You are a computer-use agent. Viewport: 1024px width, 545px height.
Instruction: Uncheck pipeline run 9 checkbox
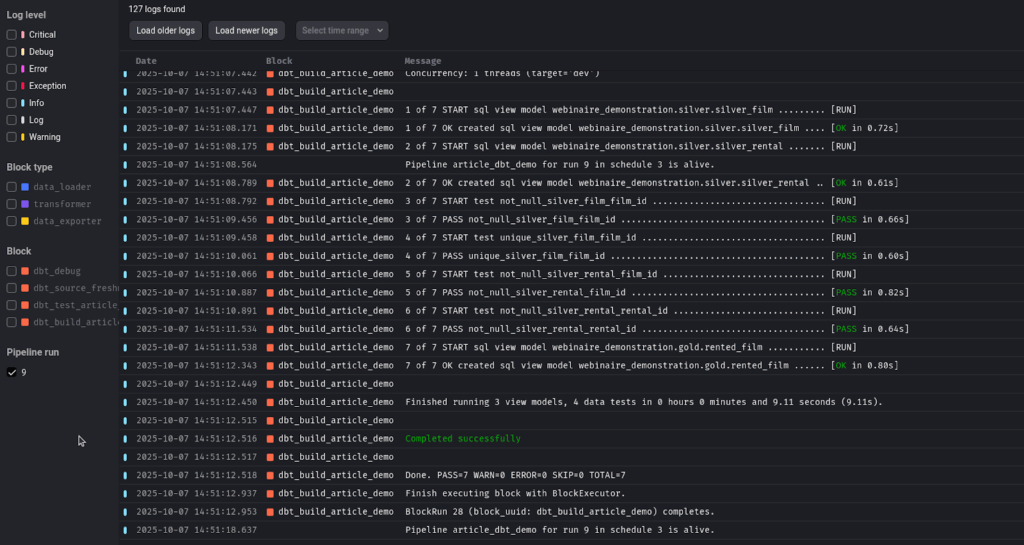[12, 372]
